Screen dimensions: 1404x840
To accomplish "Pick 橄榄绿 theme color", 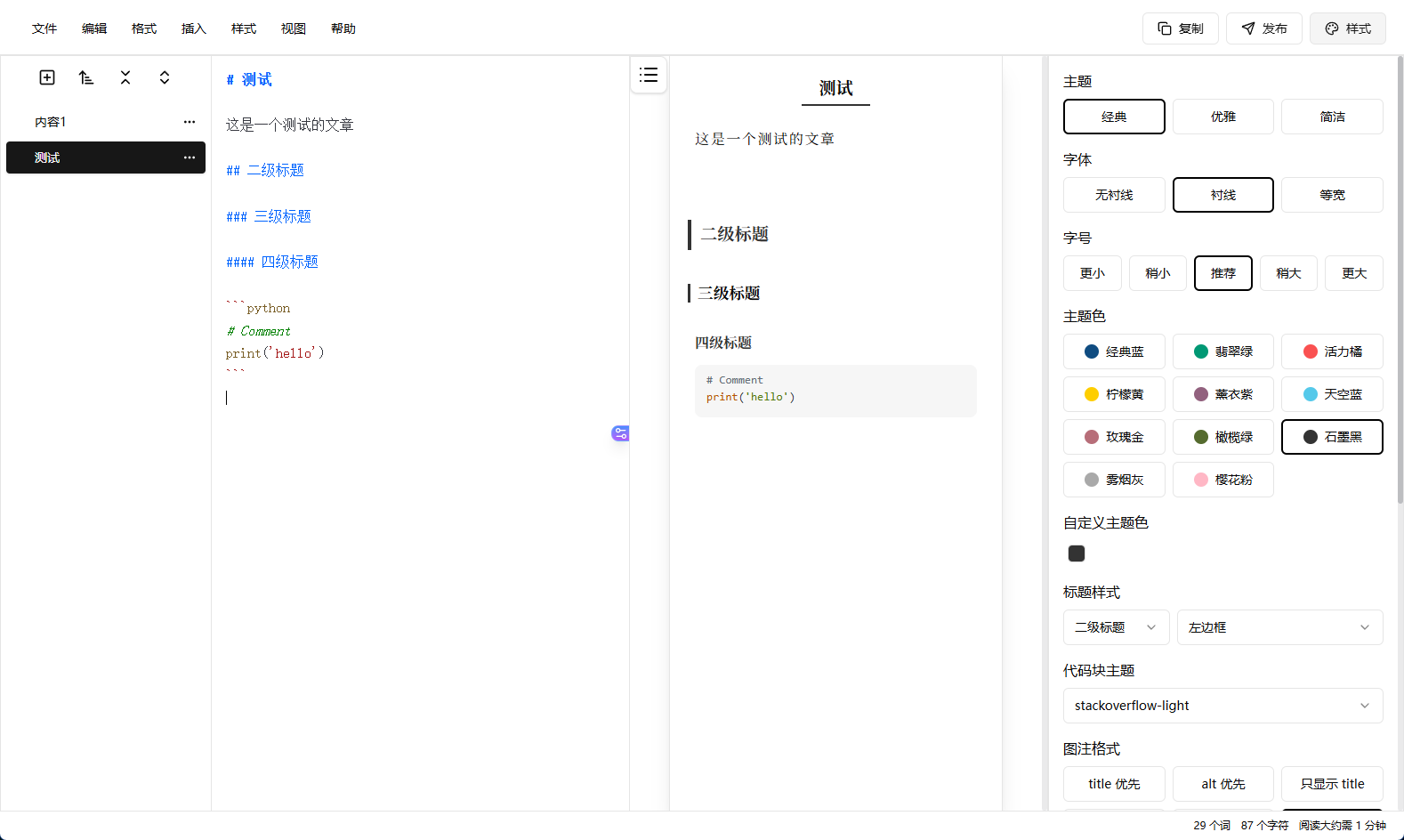I will [x=1223, y=437].
